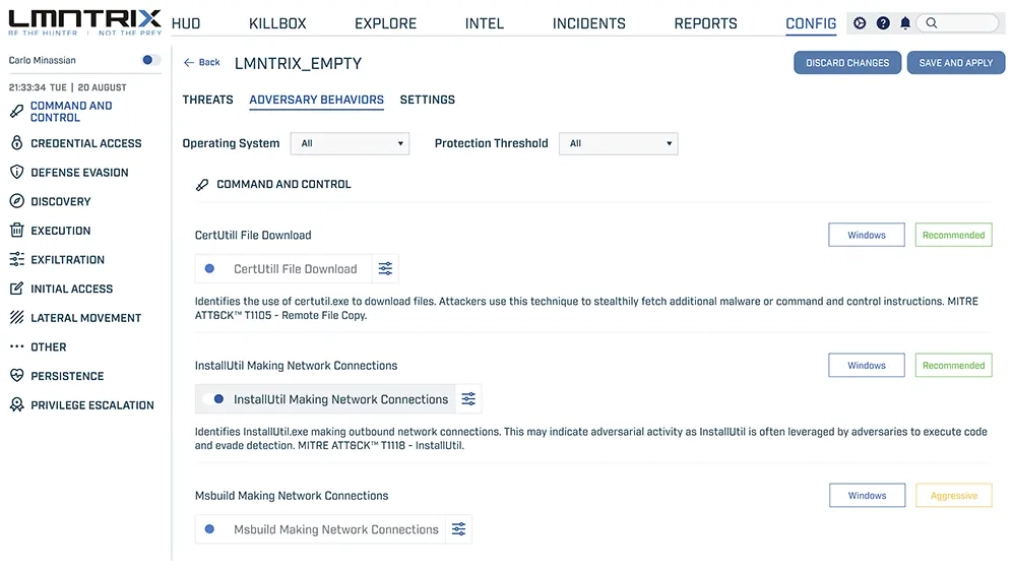The image size is (1013, 571).
Task: Click the Discovery compass icon
Action: pyautogui.click(x=16, y=202)
